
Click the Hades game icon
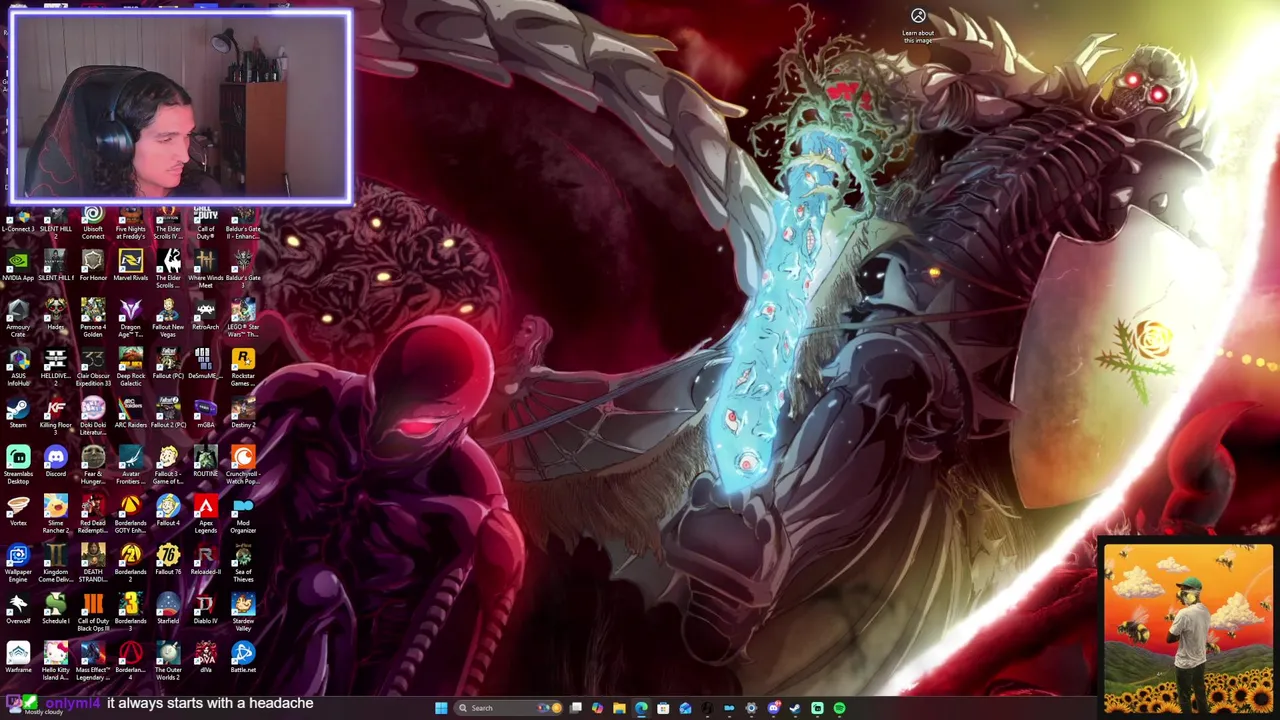click(55, 316)
